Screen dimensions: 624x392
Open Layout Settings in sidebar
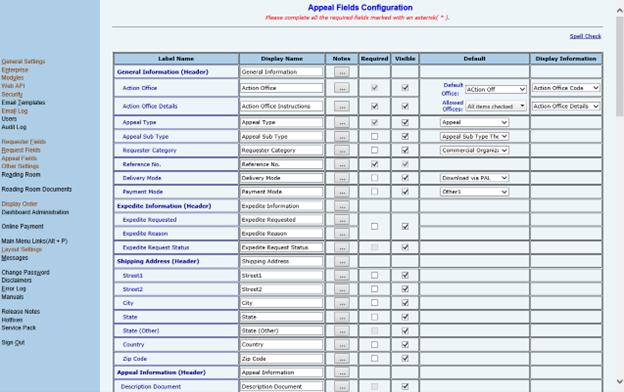[21, 250]
